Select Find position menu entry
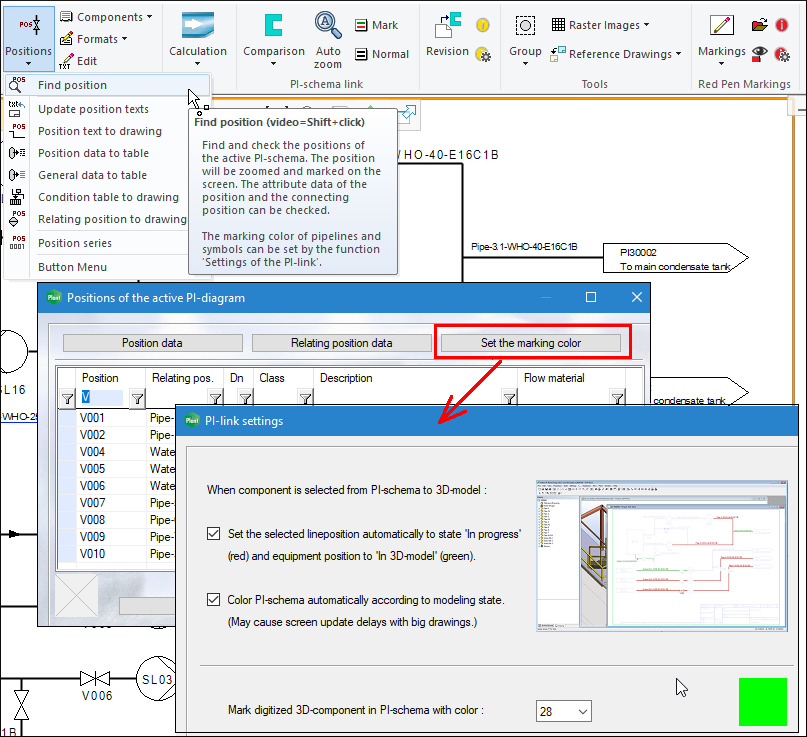Screen dimensions: 807x737 72,86
